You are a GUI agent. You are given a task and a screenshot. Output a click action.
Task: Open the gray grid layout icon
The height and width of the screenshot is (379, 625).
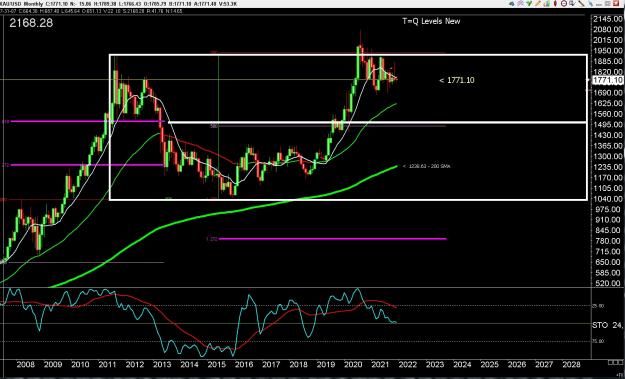(x=608, y=3)
